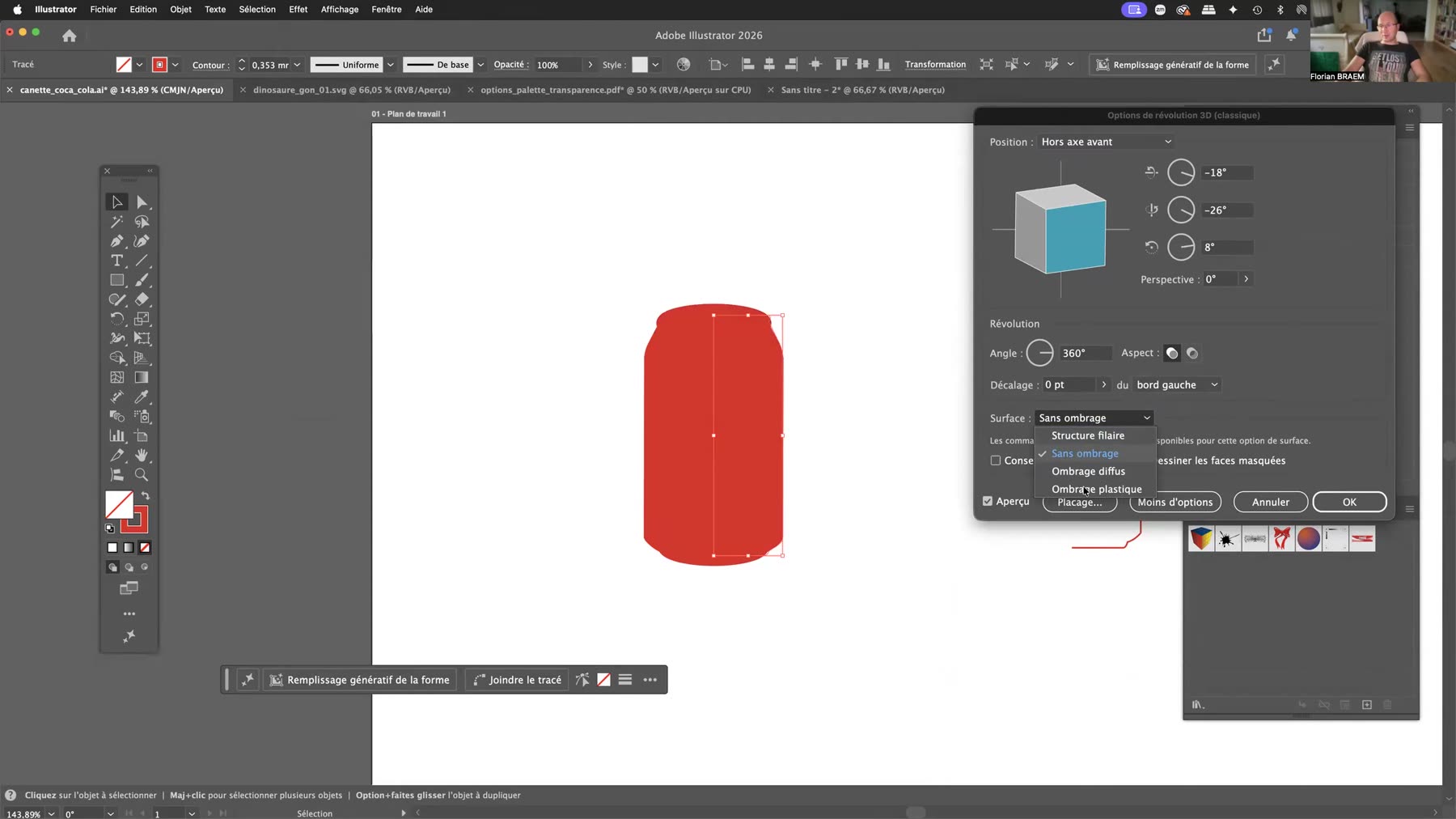Toggle the checkbox beside Conse… in 3D options

click(996, 460)
